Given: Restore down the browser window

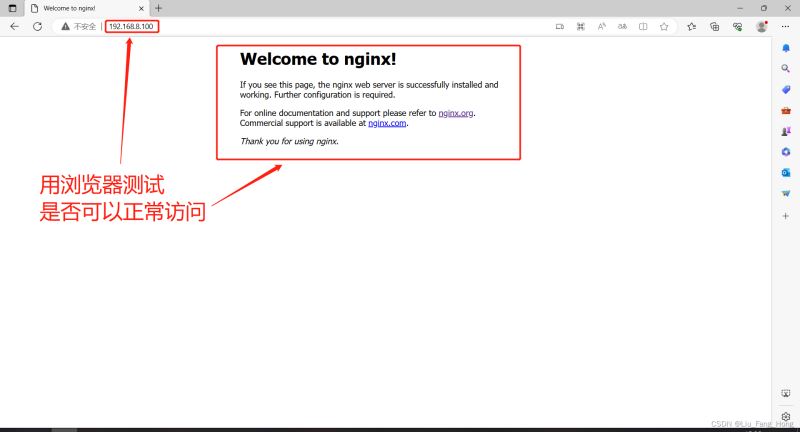Looking at the screenshot, I should 764,8.
